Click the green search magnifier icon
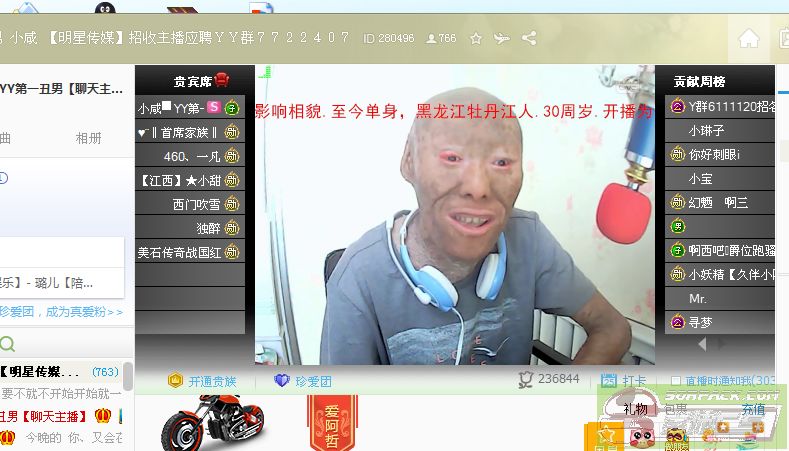The image size is (789, 451). (8, 344)
